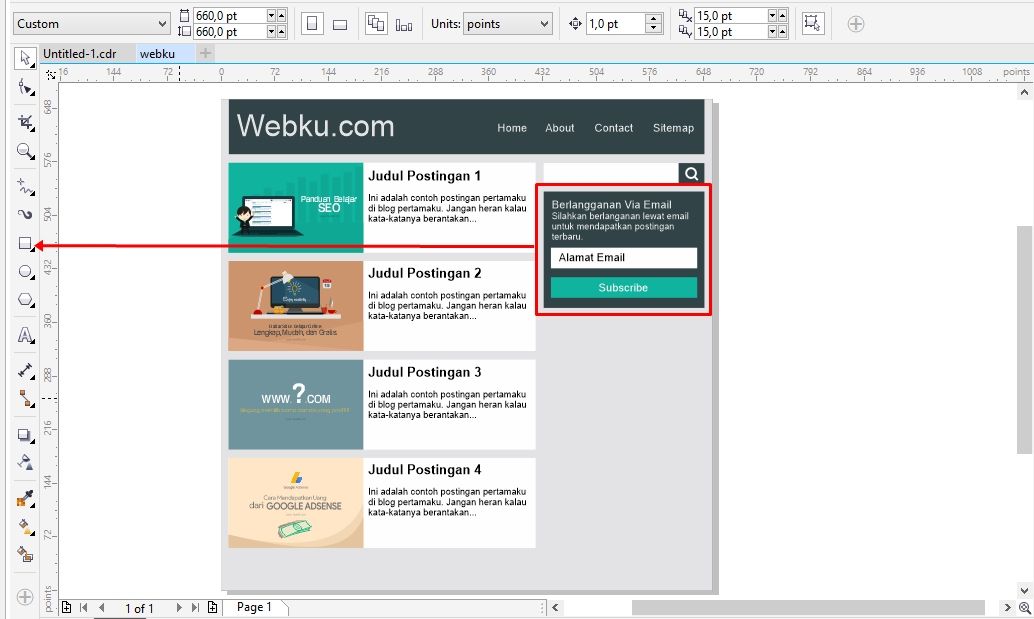
Task: Select the Rectangle tool
Action: [x=25, y=242]
